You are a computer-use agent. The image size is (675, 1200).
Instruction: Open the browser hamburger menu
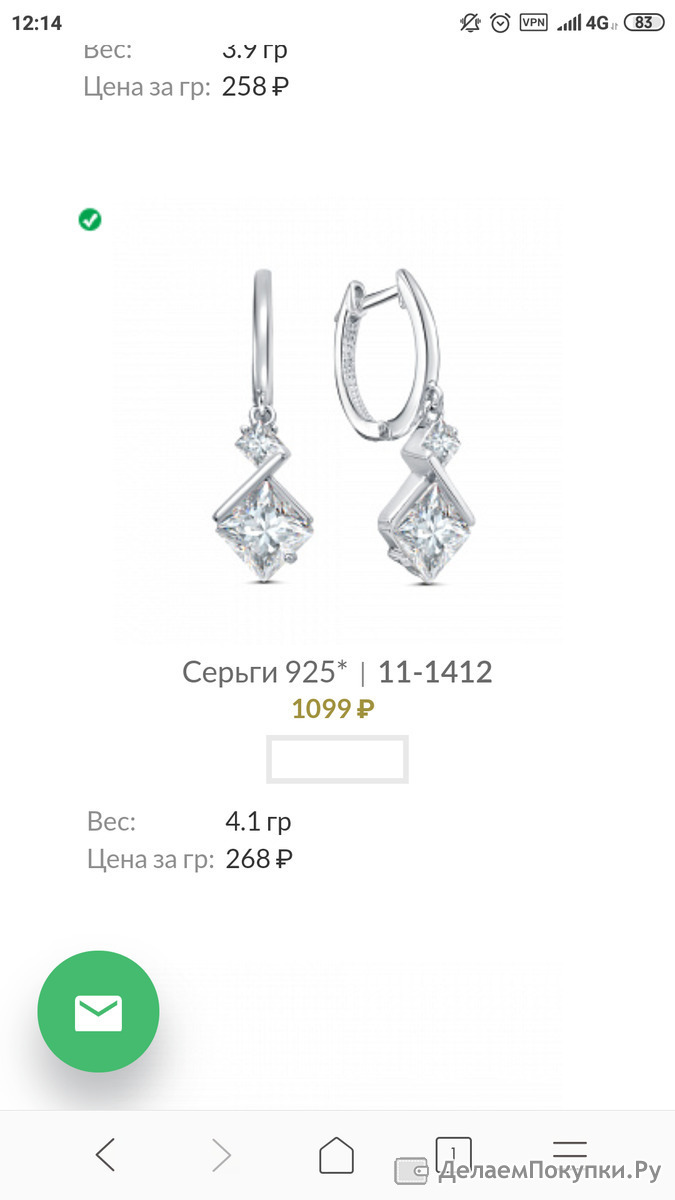pos(570,1148)
